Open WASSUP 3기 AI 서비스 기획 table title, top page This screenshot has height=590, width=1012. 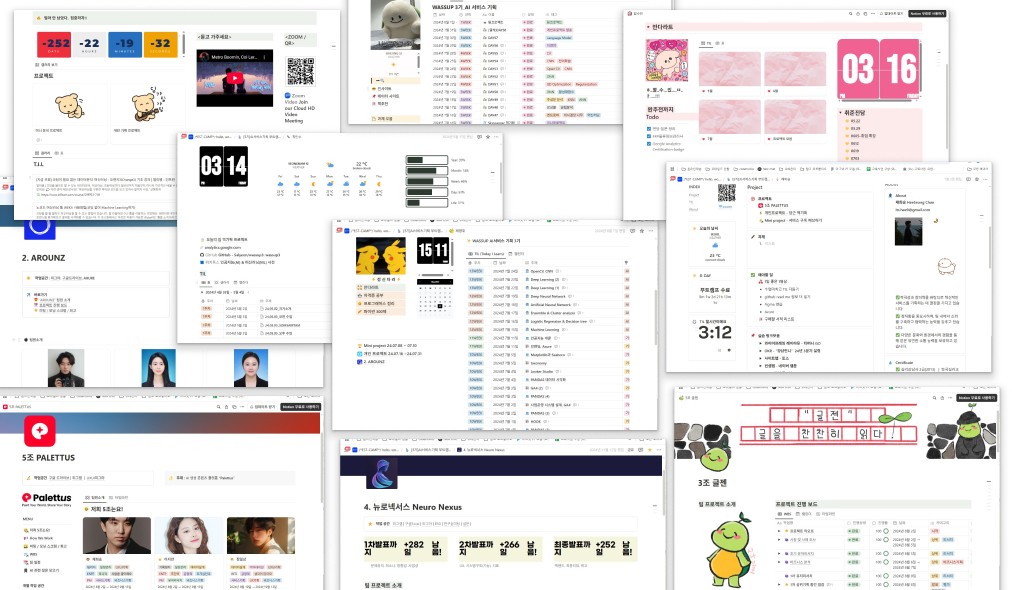click(x=464, y=6)
